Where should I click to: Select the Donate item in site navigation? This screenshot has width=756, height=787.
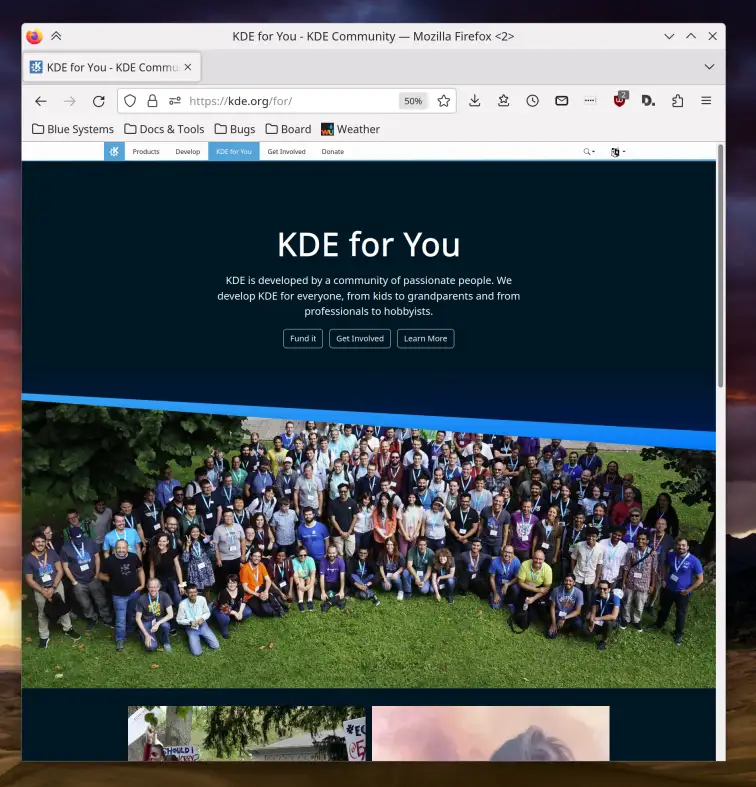(332, 152)
